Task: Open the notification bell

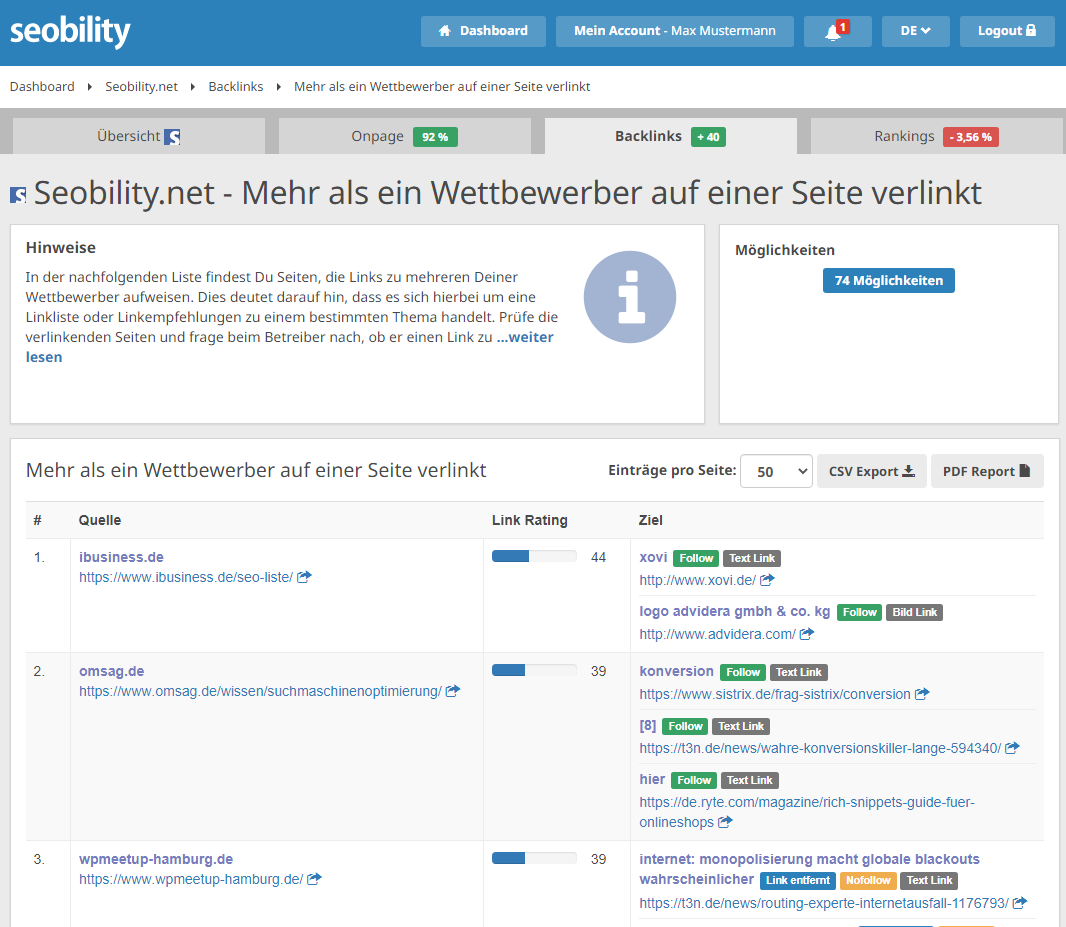Action: pos(837,31)
